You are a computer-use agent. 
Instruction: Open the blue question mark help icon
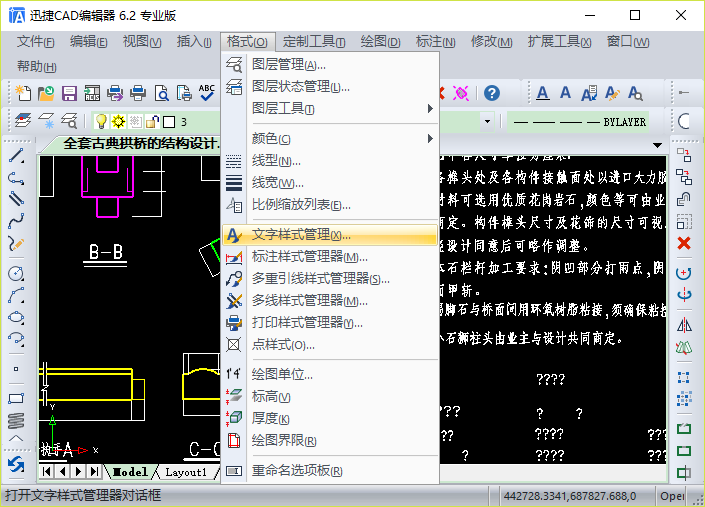[x=492, y=93]
